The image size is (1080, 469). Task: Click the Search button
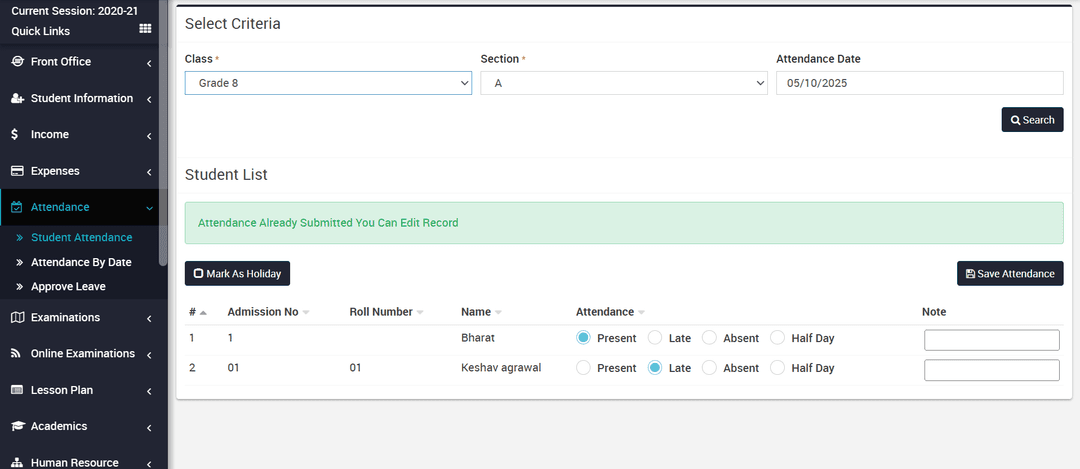(x=1032, y=120)
